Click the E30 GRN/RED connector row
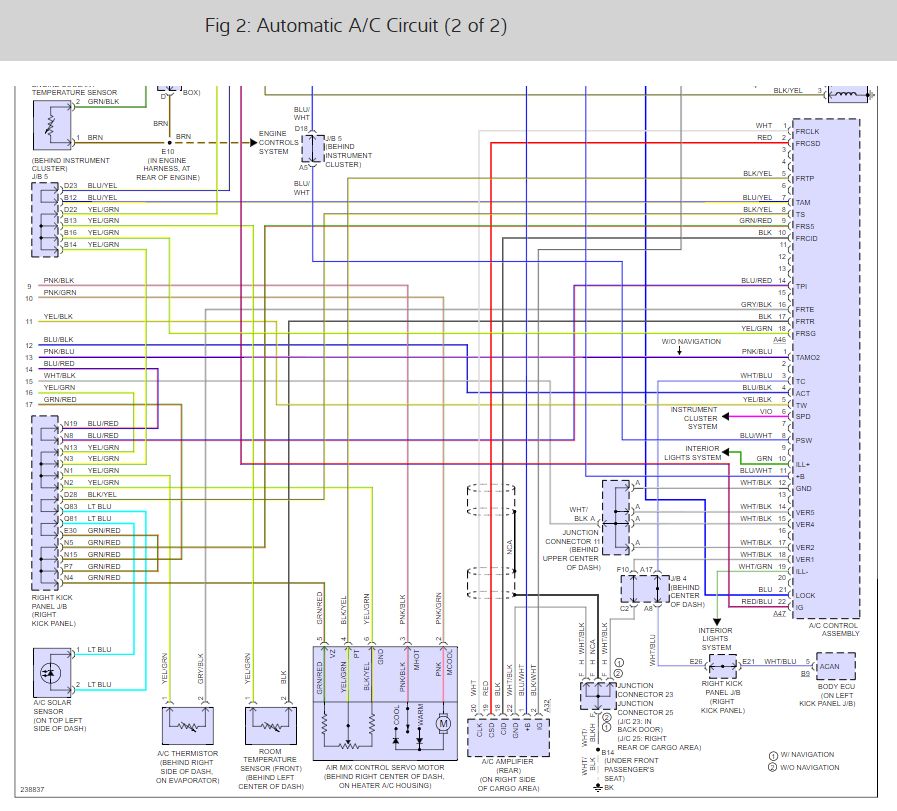Screen dimensions: 897x811 92,531
